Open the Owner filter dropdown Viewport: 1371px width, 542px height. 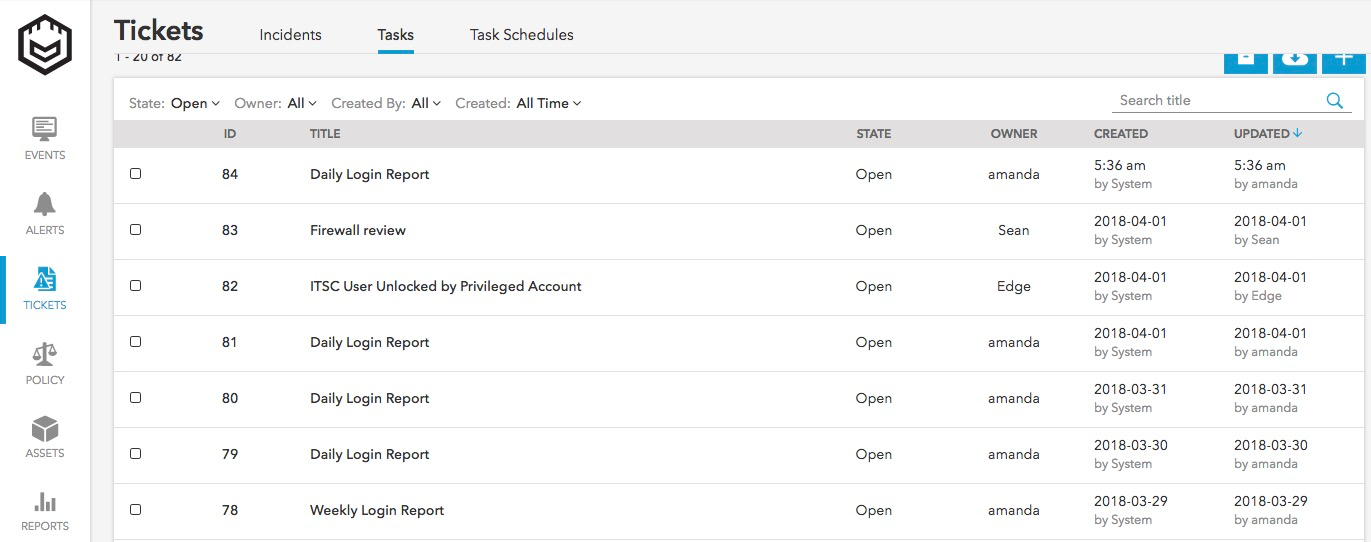click(x=301, y=103)
